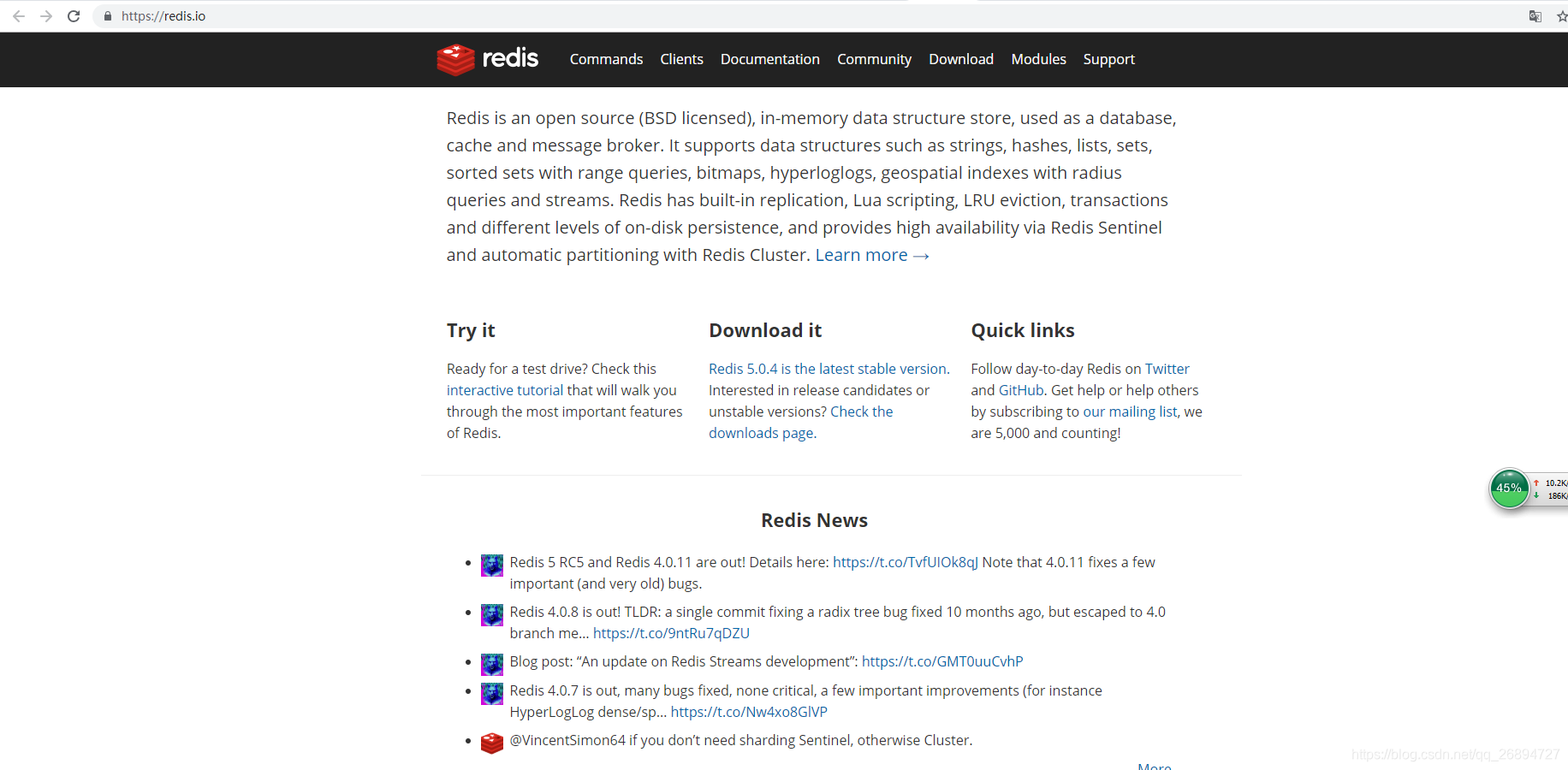Click avatar beside the Blog post news

point(492,664)
